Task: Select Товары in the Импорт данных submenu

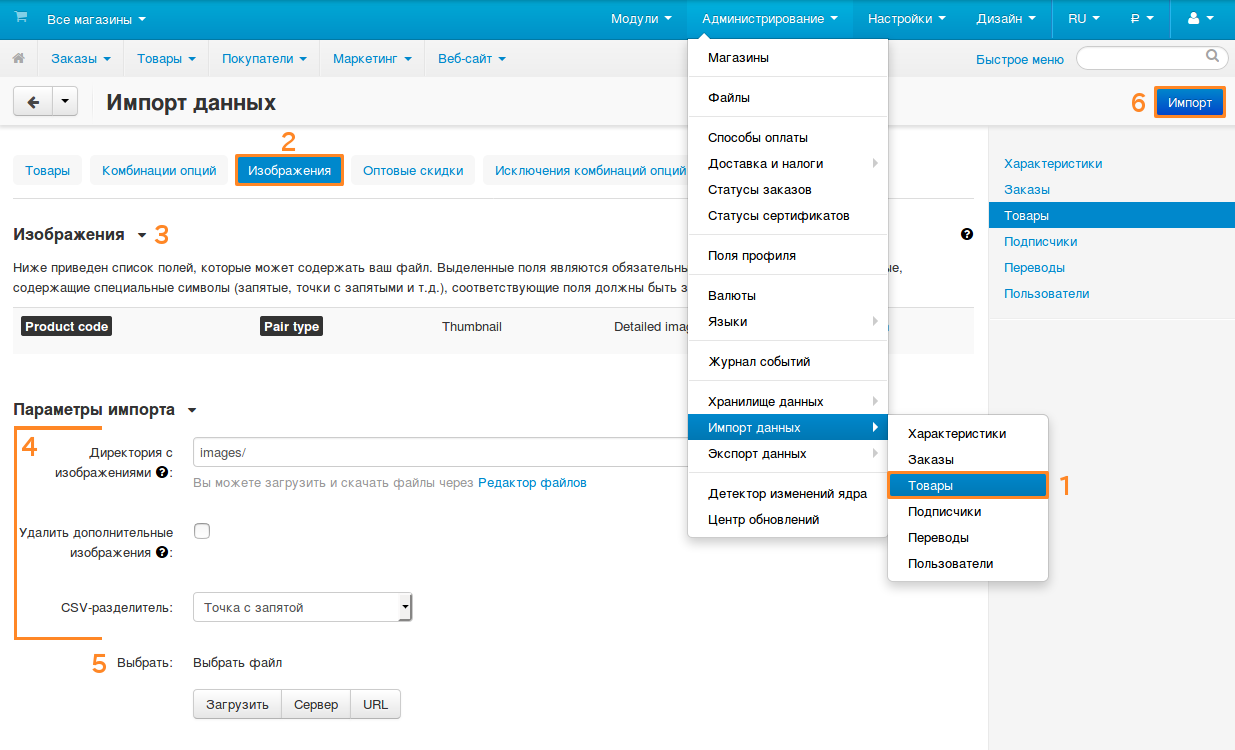Action: coord(967,485)
